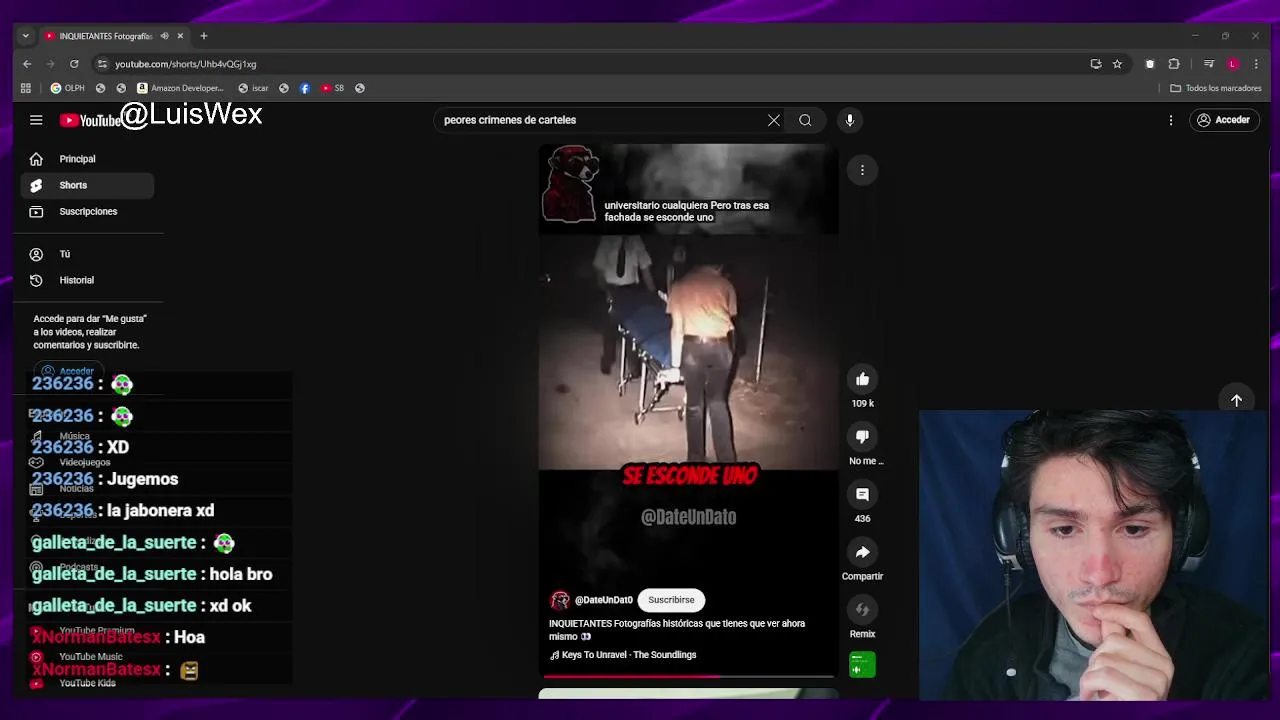Click the 109 k likes count

[862, 404]
